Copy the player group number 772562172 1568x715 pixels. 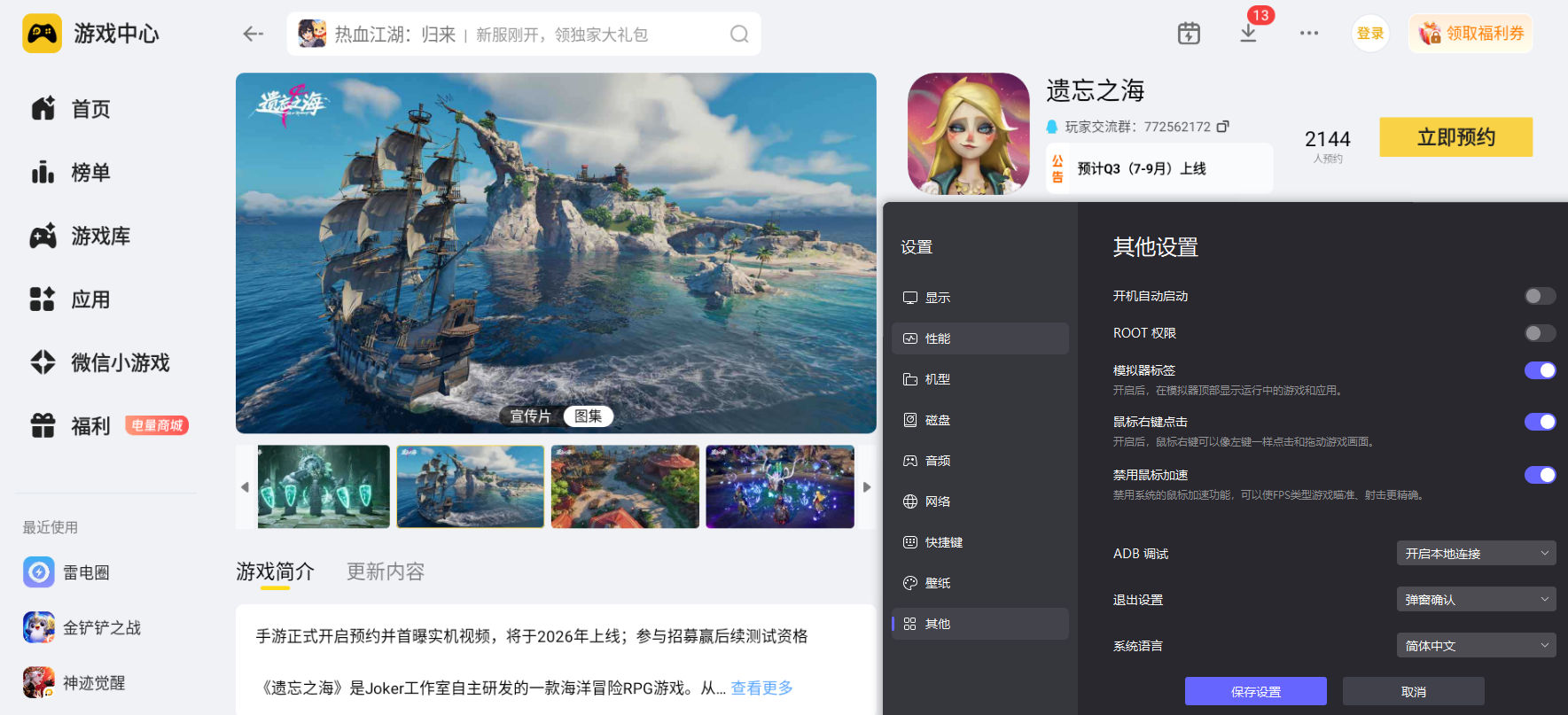1223,127
